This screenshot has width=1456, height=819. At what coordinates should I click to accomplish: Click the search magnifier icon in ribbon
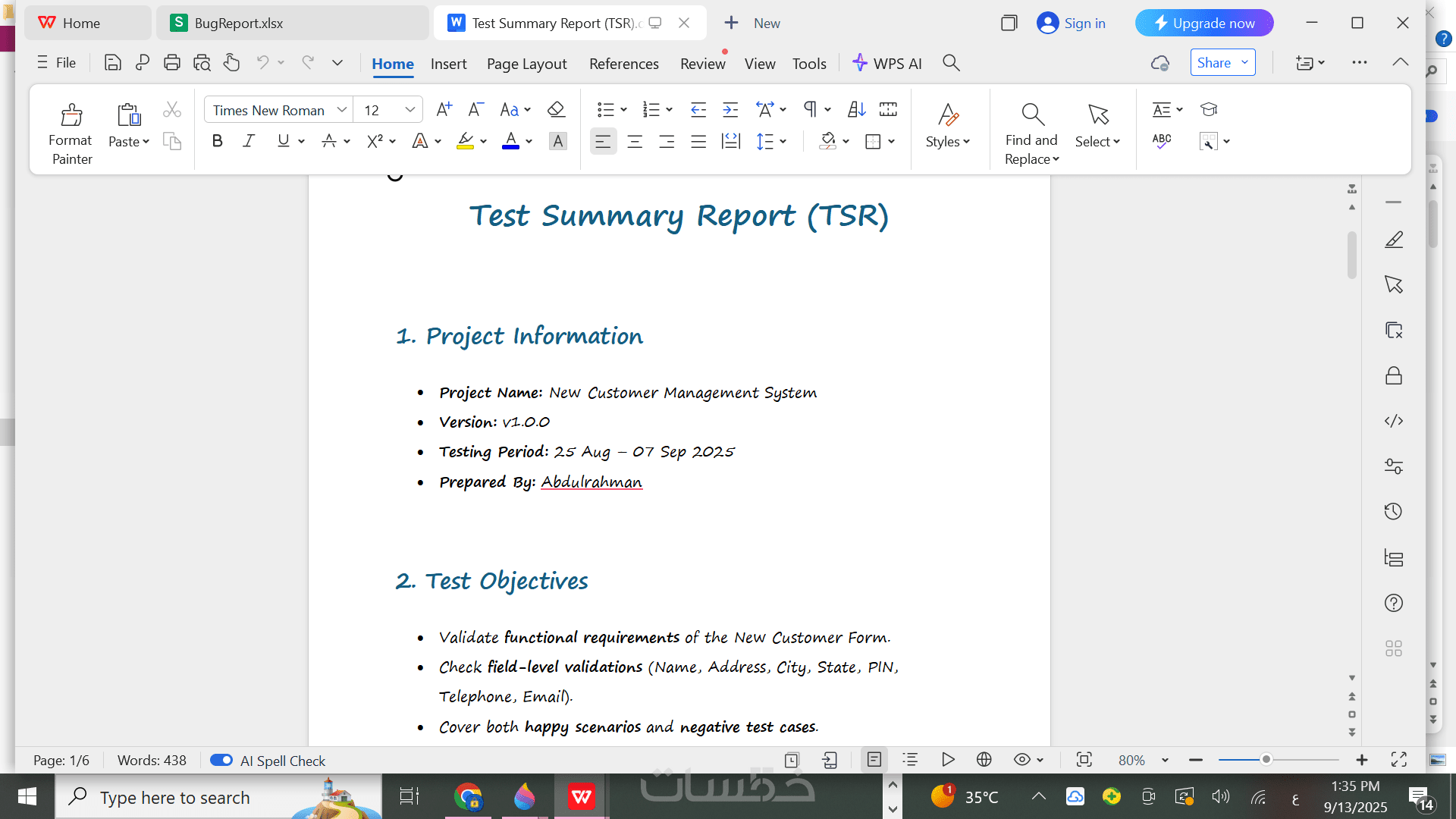tap(951, 63)
